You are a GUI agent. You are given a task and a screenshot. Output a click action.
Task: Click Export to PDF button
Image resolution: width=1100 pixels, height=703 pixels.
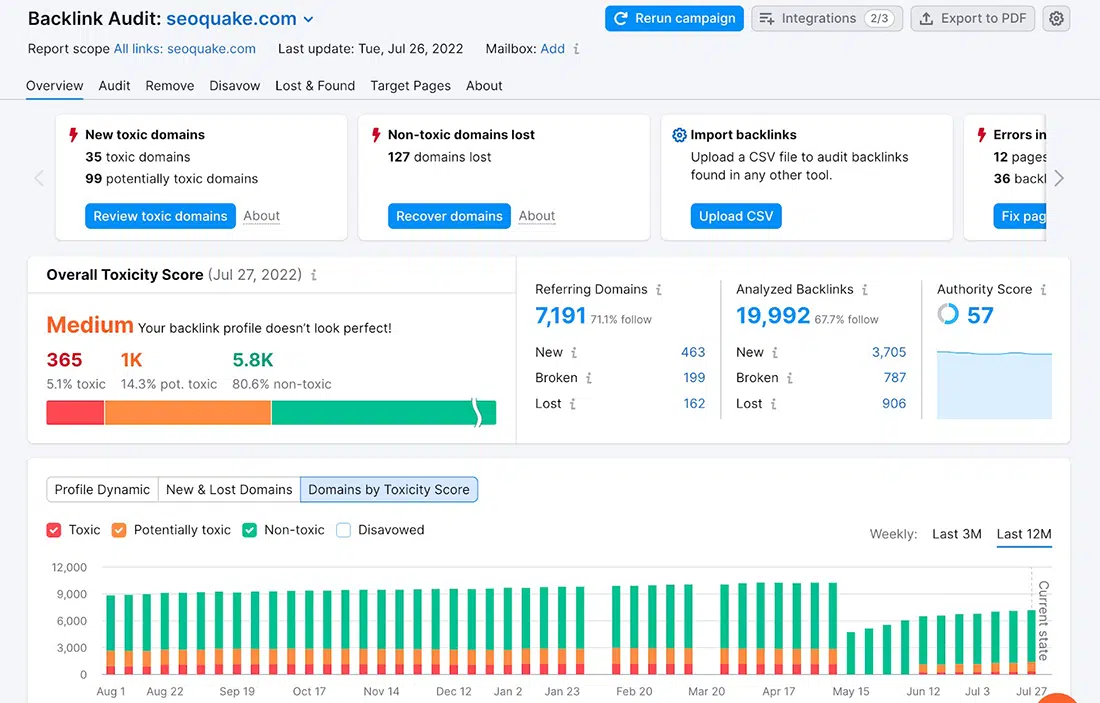(x=974, y=18)
